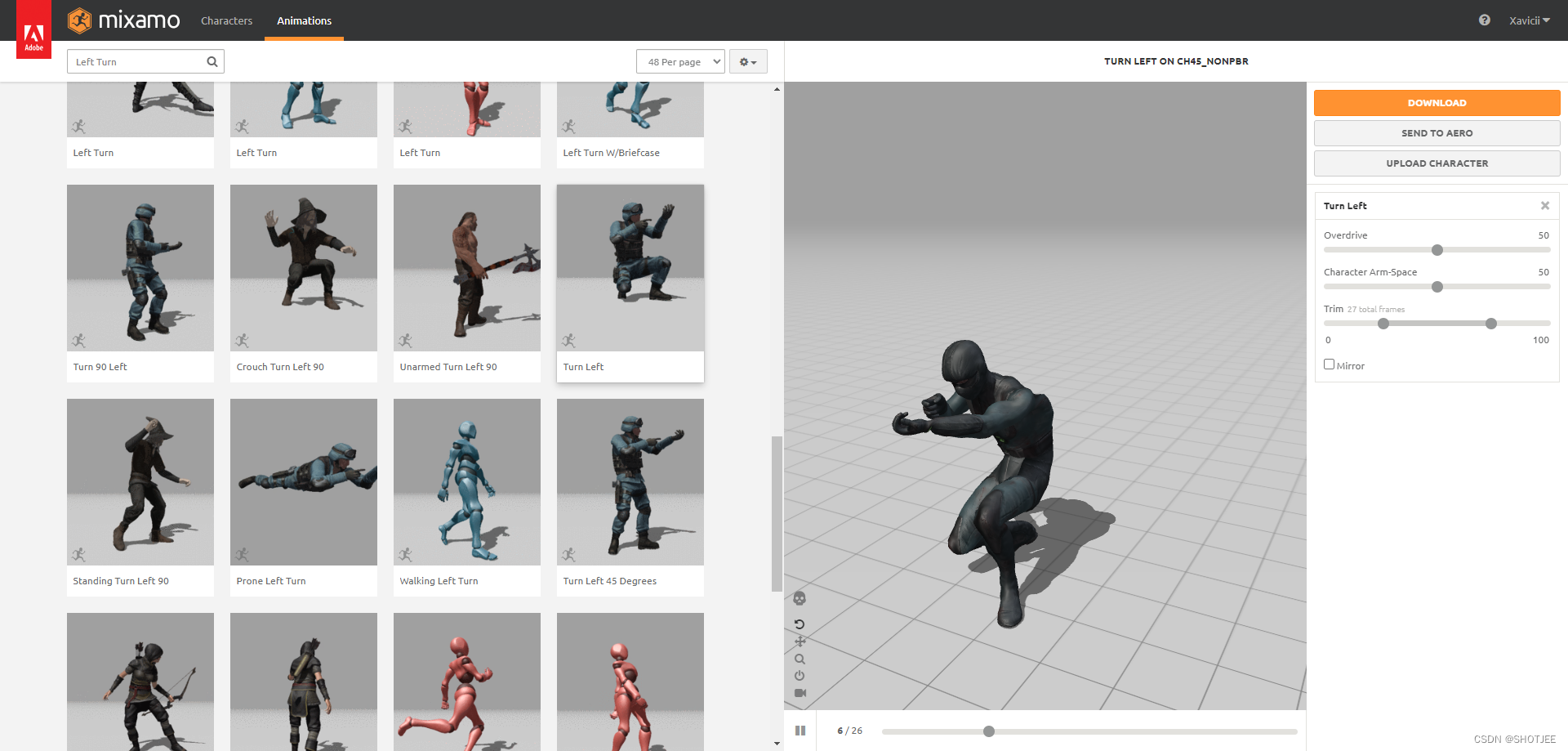Click the UPLOAD CHARACTER button

(1437, 163)
